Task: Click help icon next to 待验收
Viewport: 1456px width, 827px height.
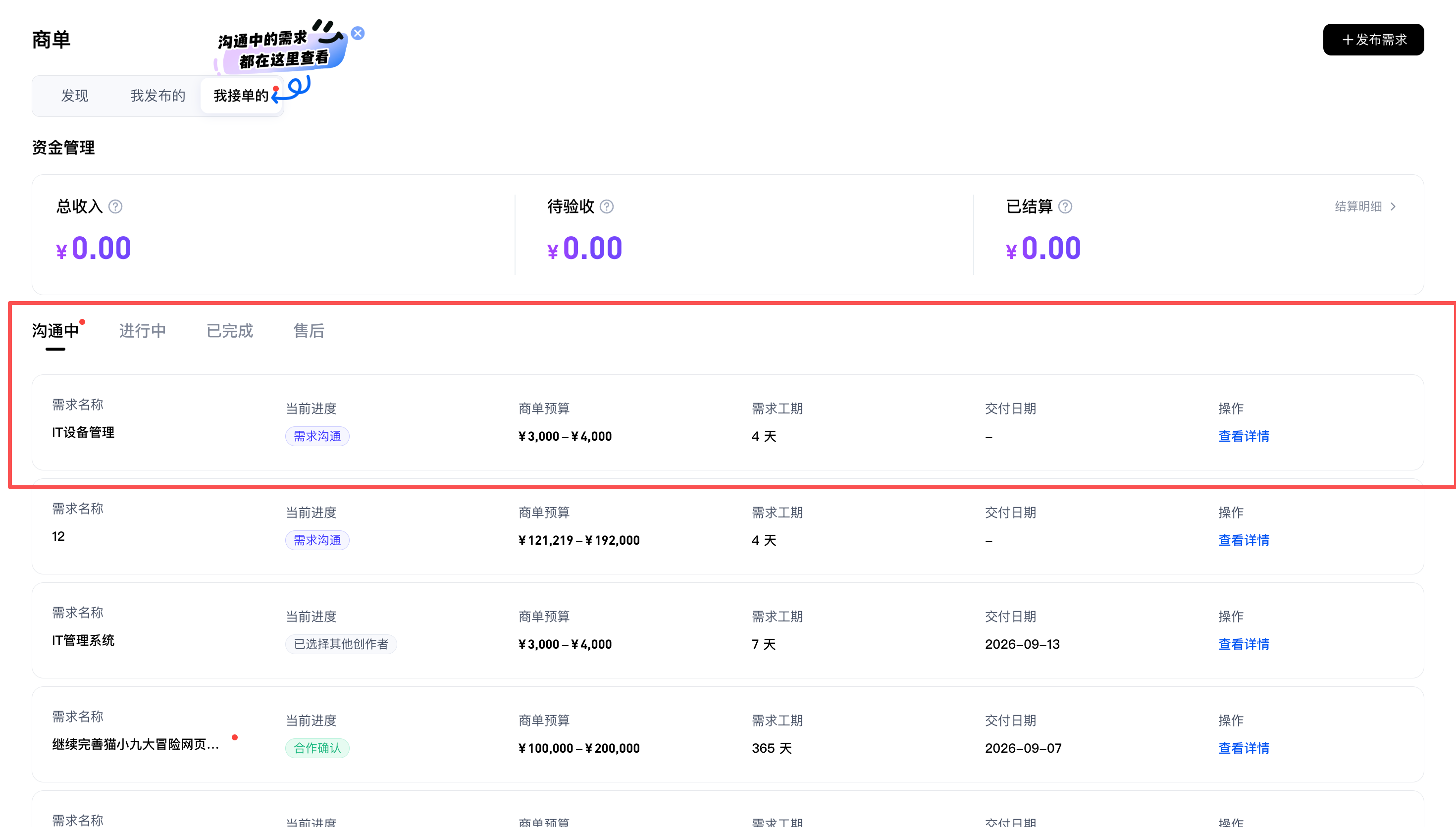Action: [x=607, y=207]
